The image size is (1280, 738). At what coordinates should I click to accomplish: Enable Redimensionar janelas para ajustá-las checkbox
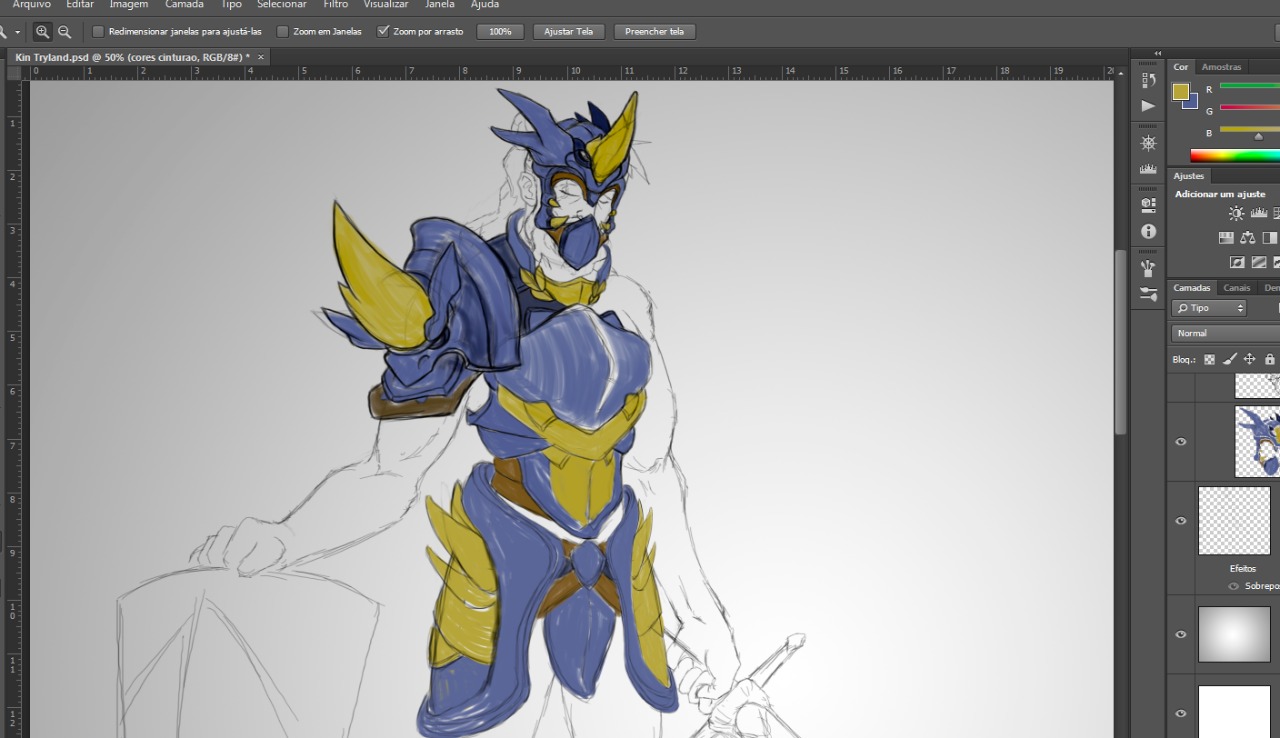click(x=98, y=32)
